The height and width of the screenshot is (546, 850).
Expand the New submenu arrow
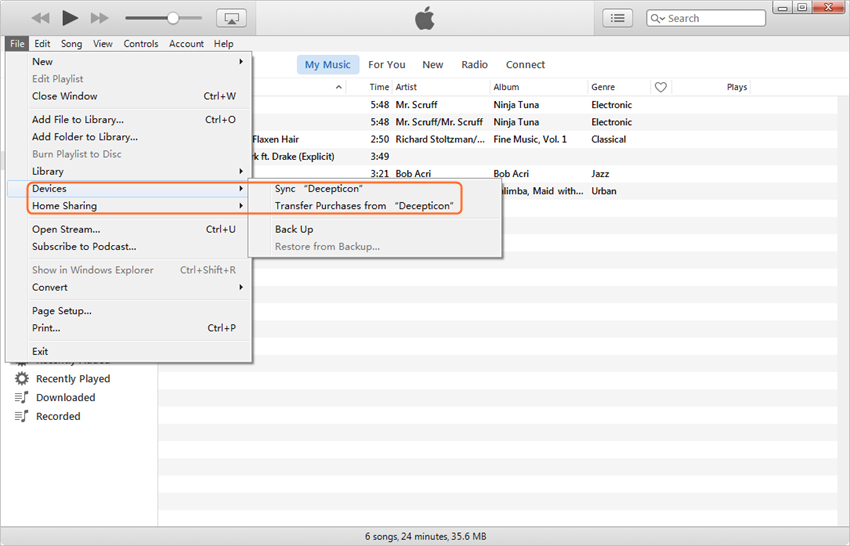(240, 62)
